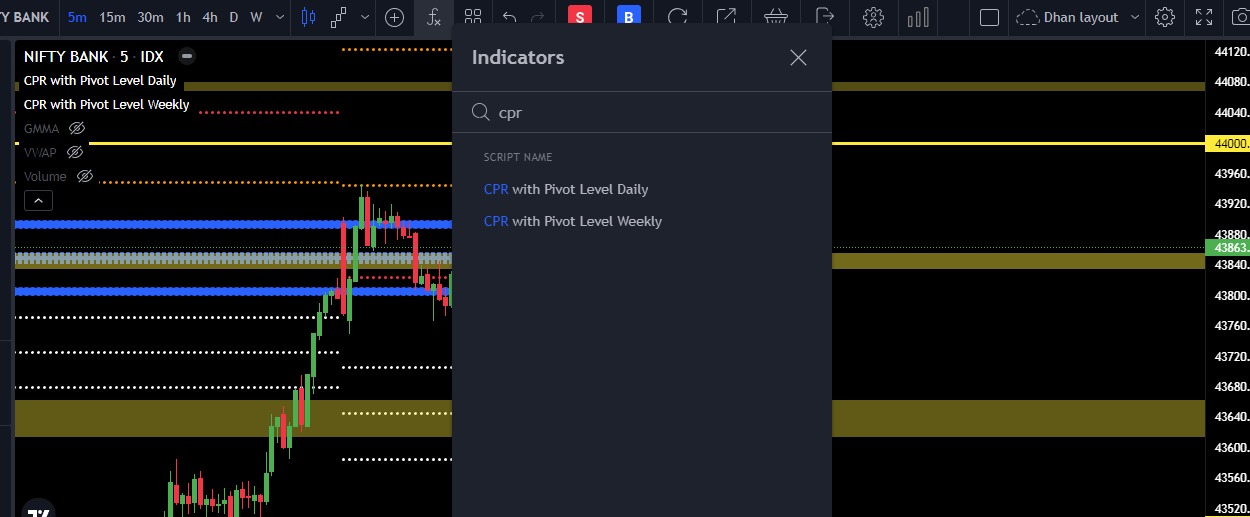
Task: Click the circle icon beside IDX
Action: coord(187,56)
